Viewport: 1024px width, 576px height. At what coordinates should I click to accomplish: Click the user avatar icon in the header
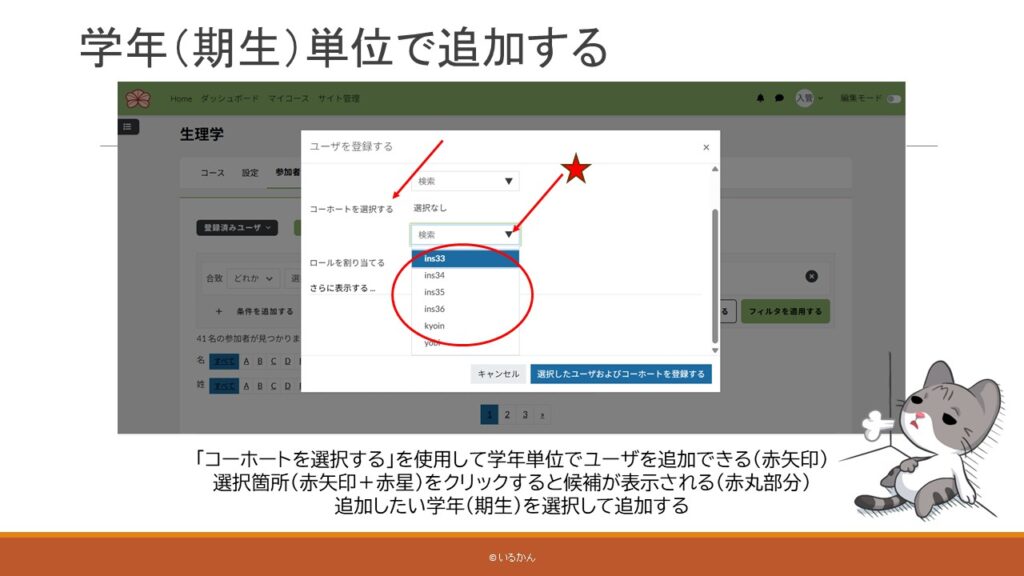[x=804, y=99]
